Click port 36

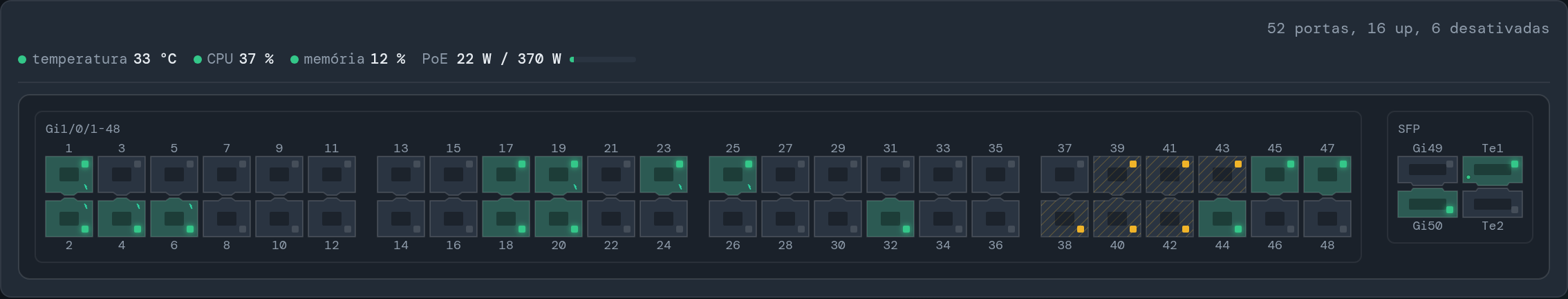point(996,219)
